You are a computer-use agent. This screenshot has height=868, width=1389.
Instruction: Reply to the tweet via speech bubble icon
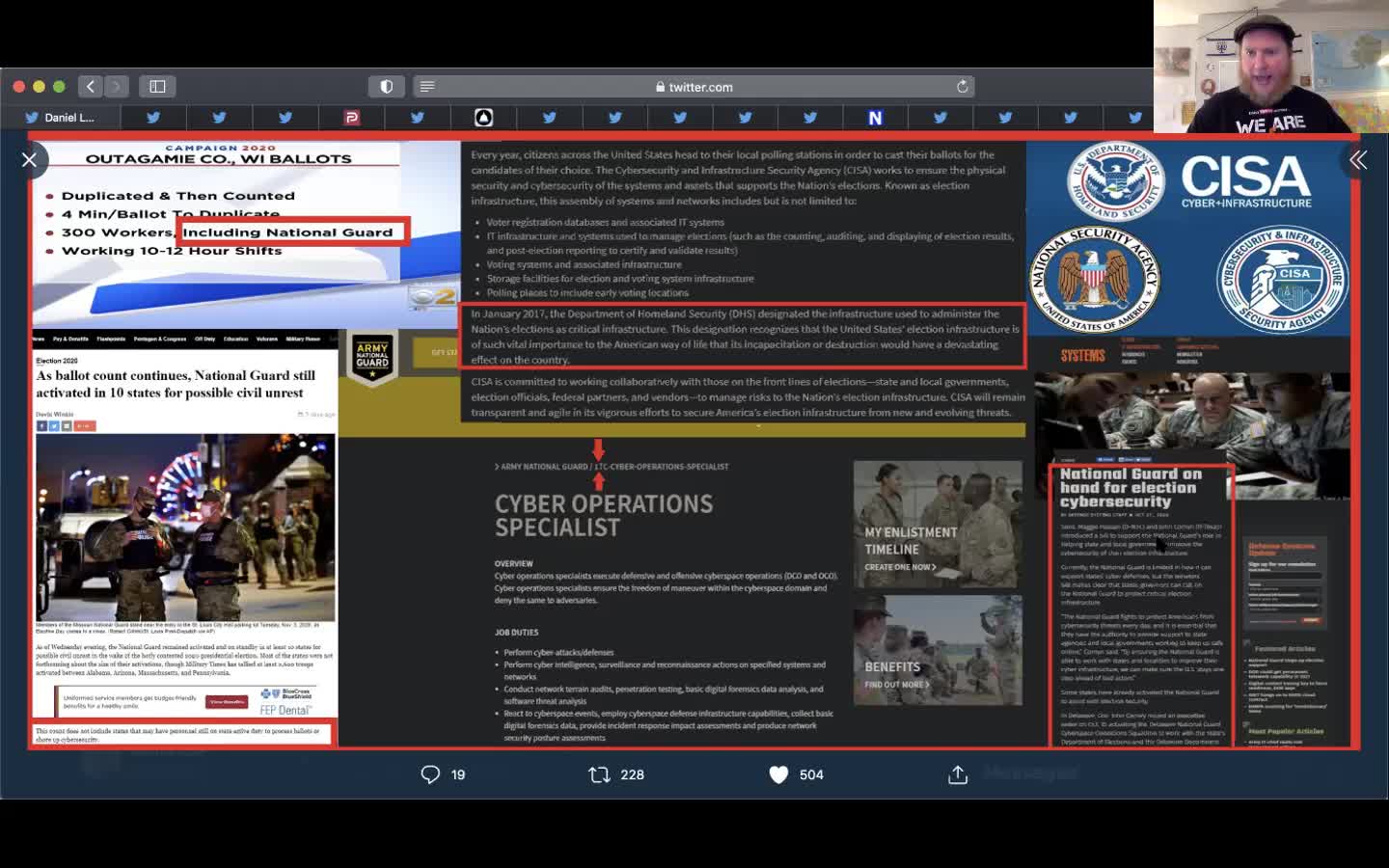click(x=430, y=774)
